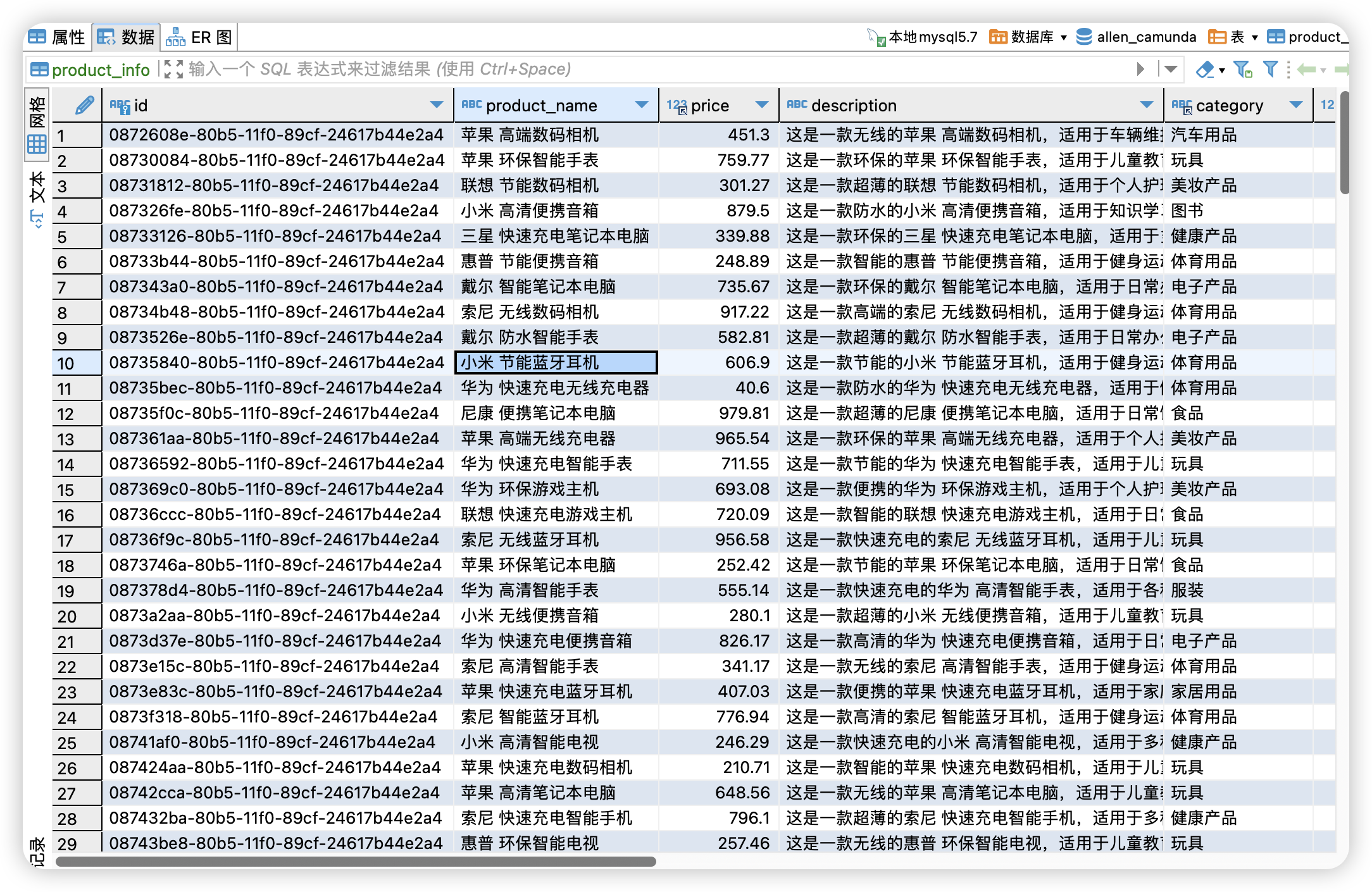
Task: Open the product_name column filter dropdown
Action: click(642, 105)
